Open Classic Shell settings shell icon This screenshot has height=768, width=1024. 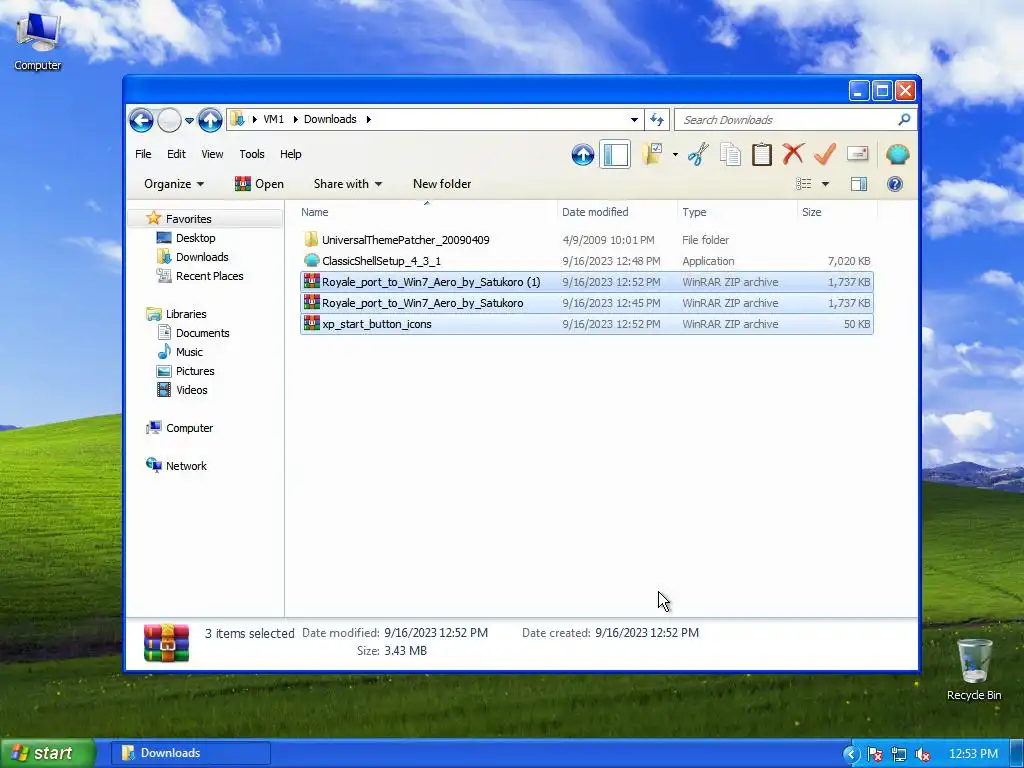tap(897, 154)
